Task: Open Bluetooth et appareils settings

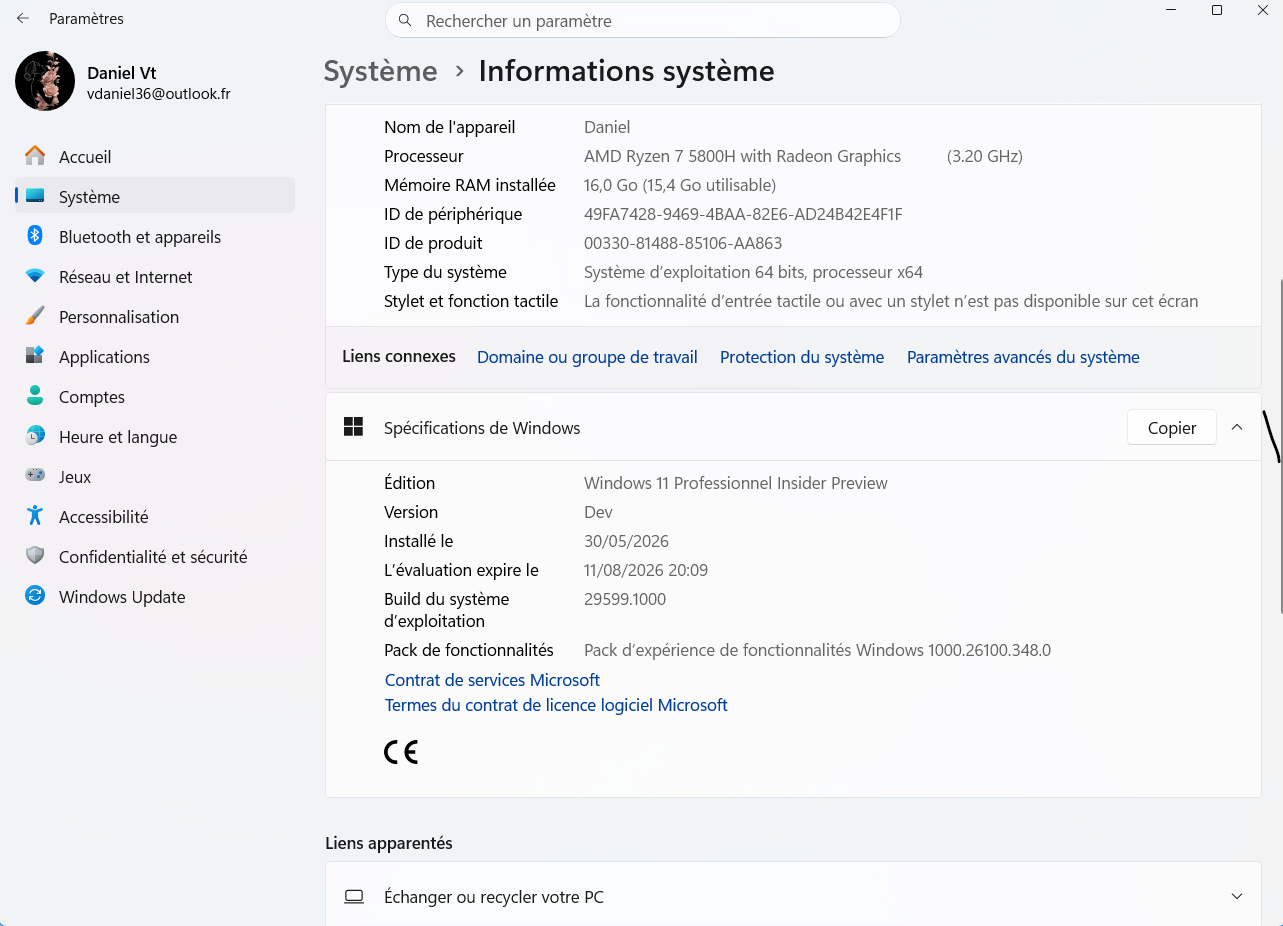Action: coord(155,236)
